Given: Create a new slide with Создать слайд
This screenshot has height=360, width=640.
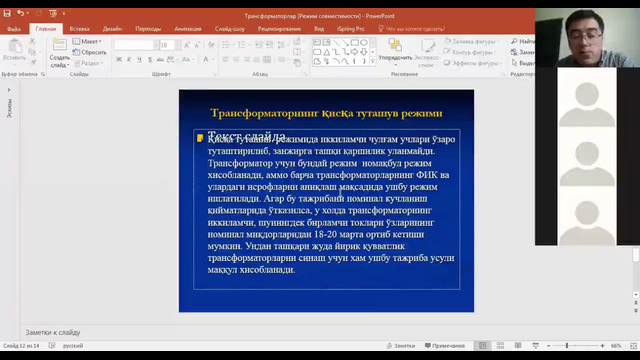Looking at the screenshot, I should pyautogui.click(x=60, y=53).
